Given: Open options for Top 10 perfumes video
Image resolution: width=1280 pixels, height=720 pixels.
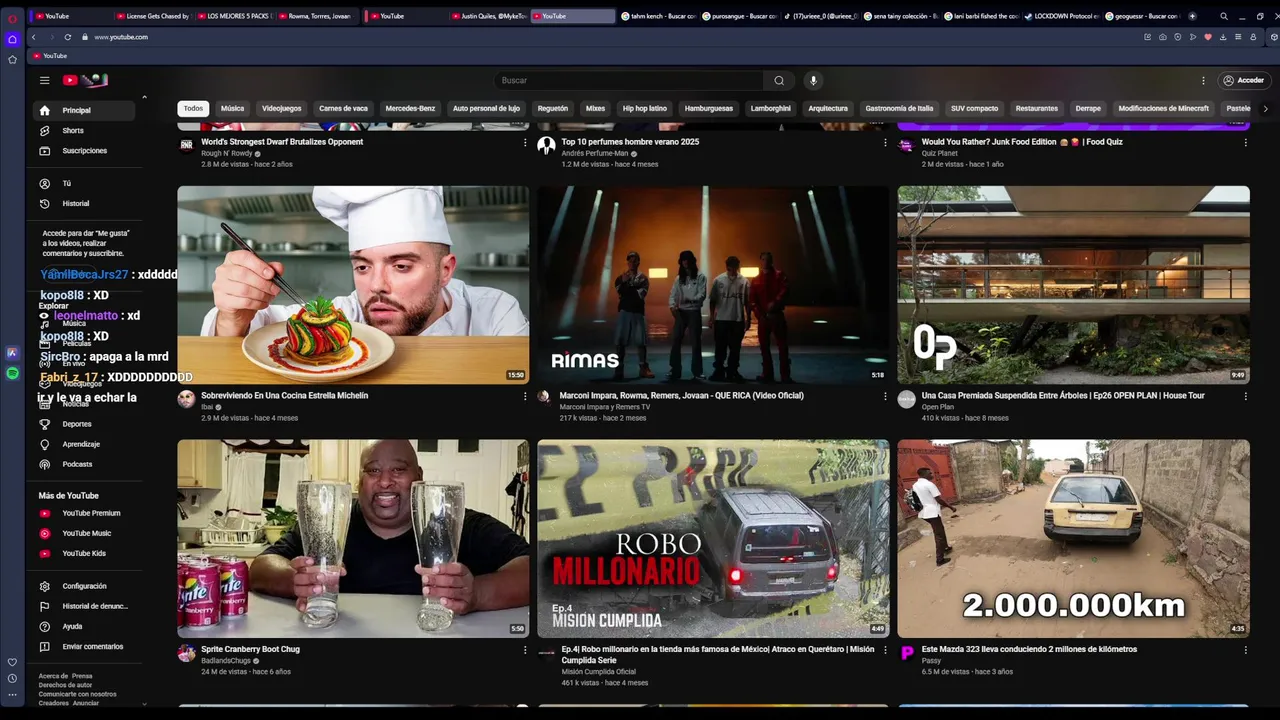Looking at the screenshot, I should click(885, 142).
